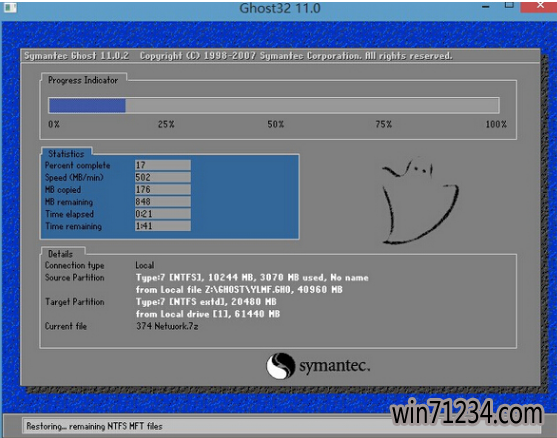Minimize the Ghost32 window
Screen dimensions: 557x438
(x=486, y=6)
